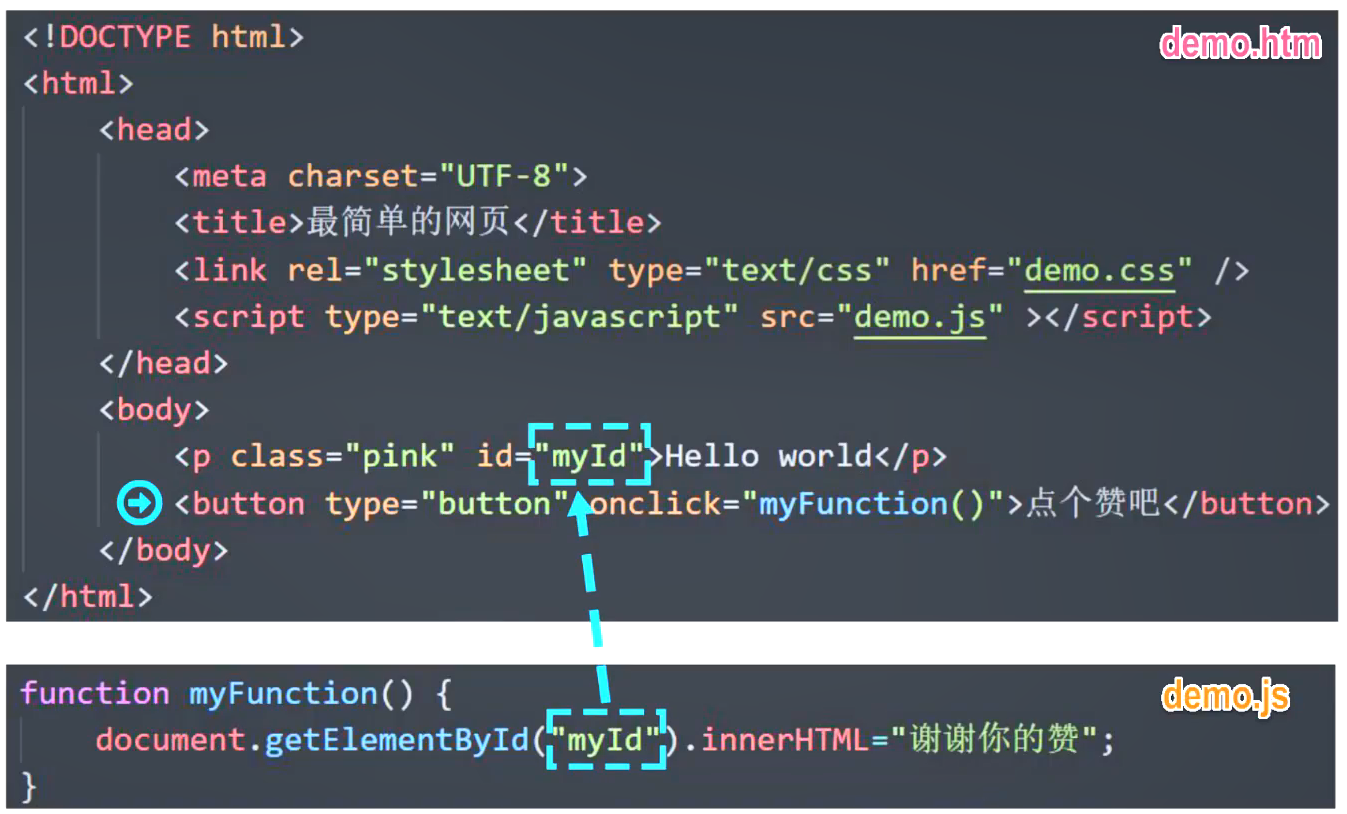Click the closing brace of myFunction
The width and height of the screenshot is (1347, 814).
click(28, 787)
